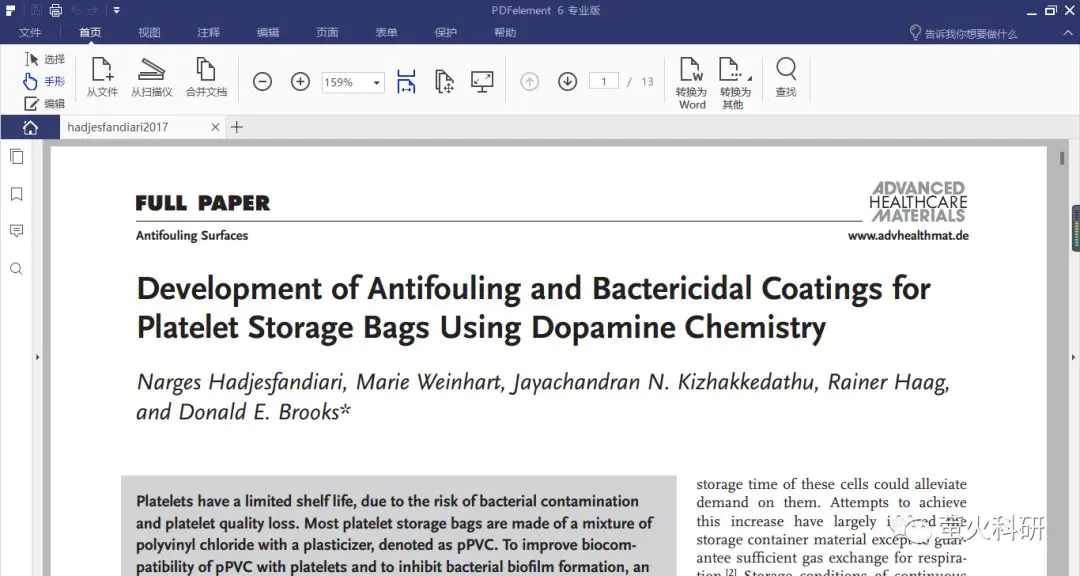Expand the quick access toolbar dropdown arrow
This screenshot has height=576, width=1080.
click(x=117, y=10)
